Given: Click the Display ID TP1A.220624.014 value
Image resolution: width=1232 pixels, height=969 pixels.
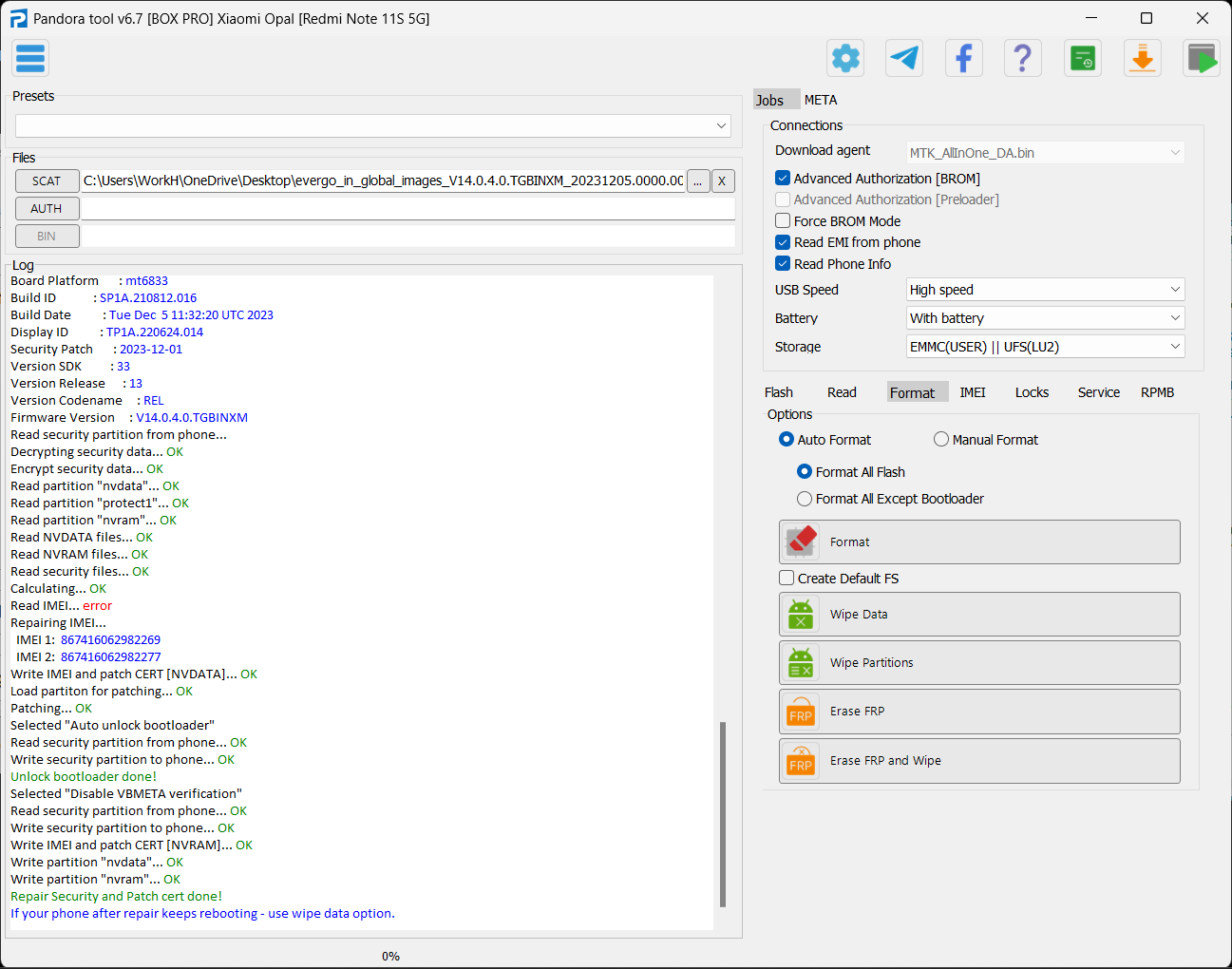Looking at the screenshot, I should pyautogui.click(x=155, y=332).
